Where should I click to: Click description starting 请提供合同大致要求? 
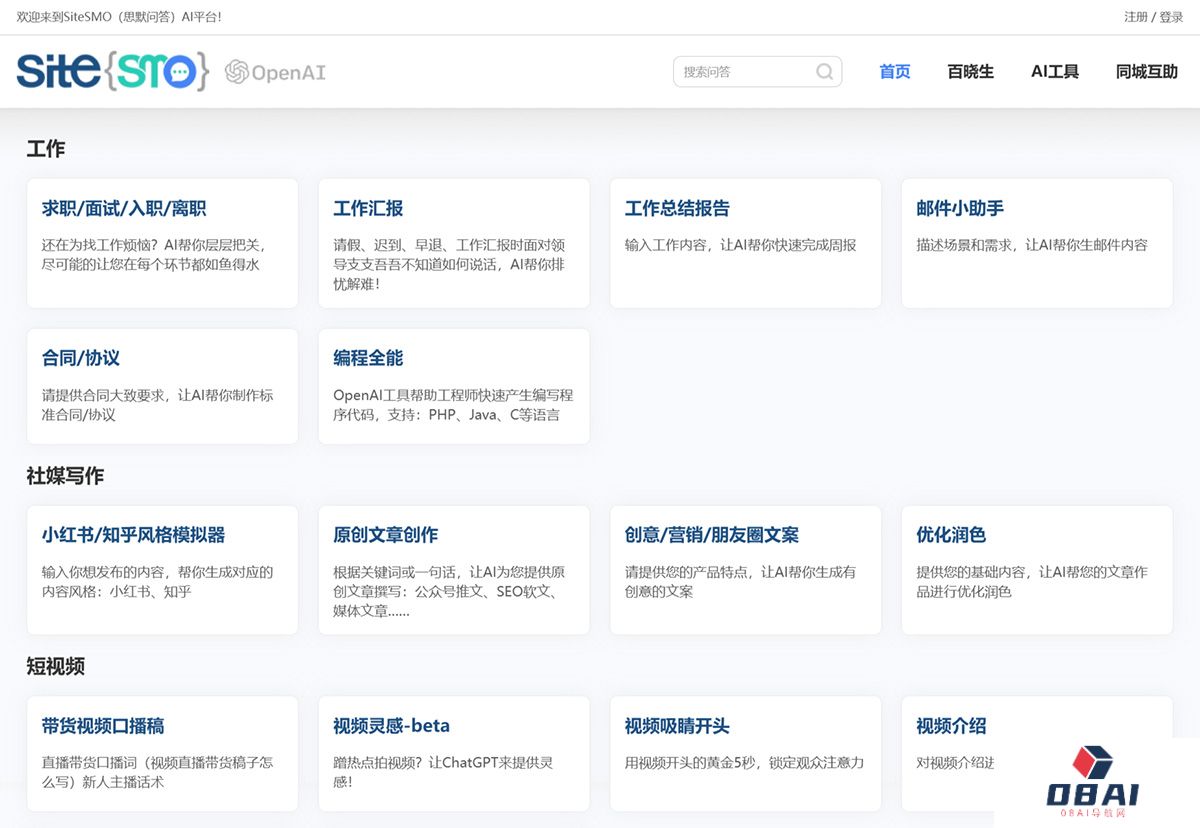pos(157,405)
